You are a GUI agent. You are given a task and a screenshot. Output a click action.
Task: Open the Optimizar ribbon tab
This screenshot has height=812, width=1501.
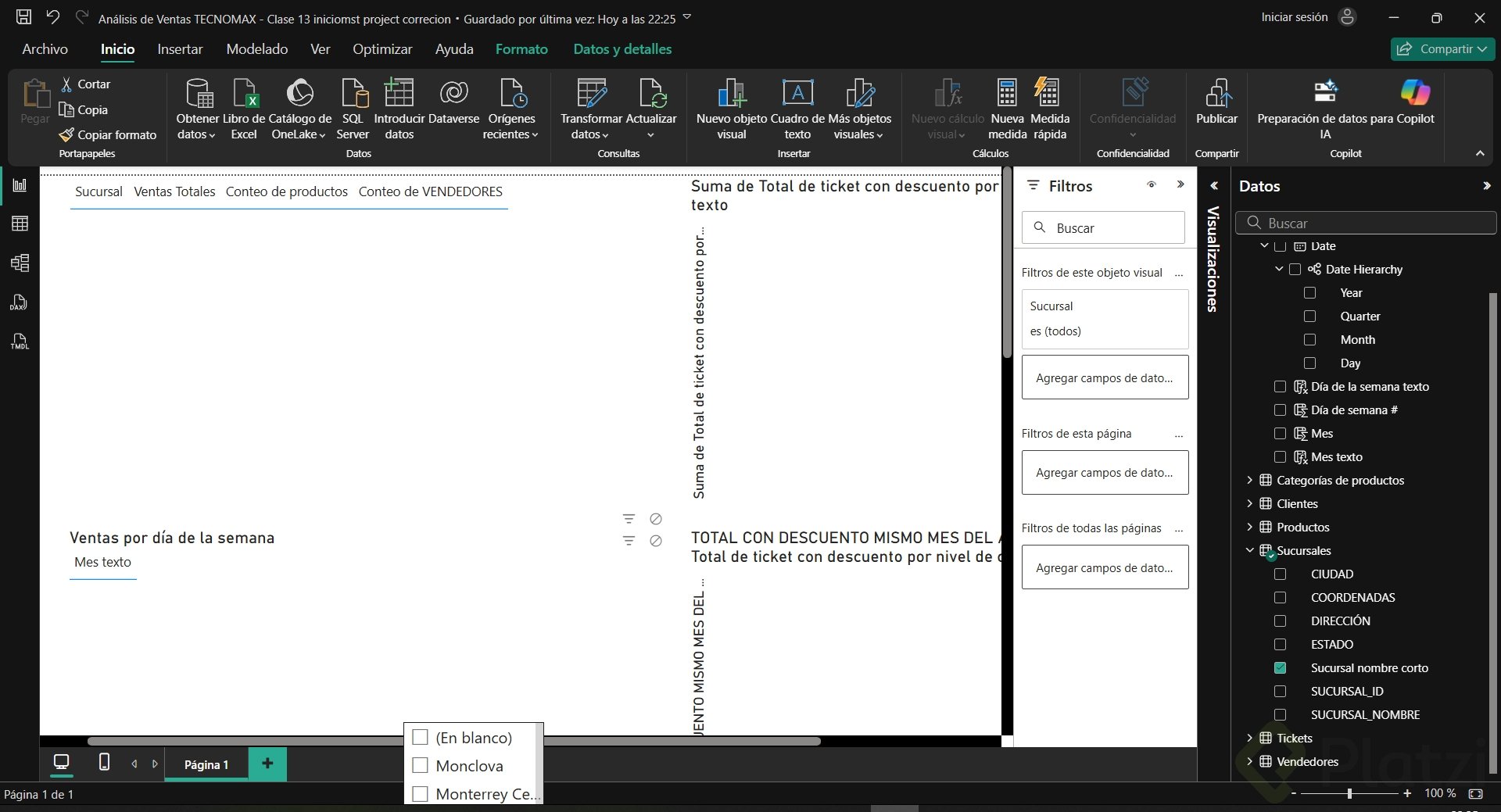[382, 49]
